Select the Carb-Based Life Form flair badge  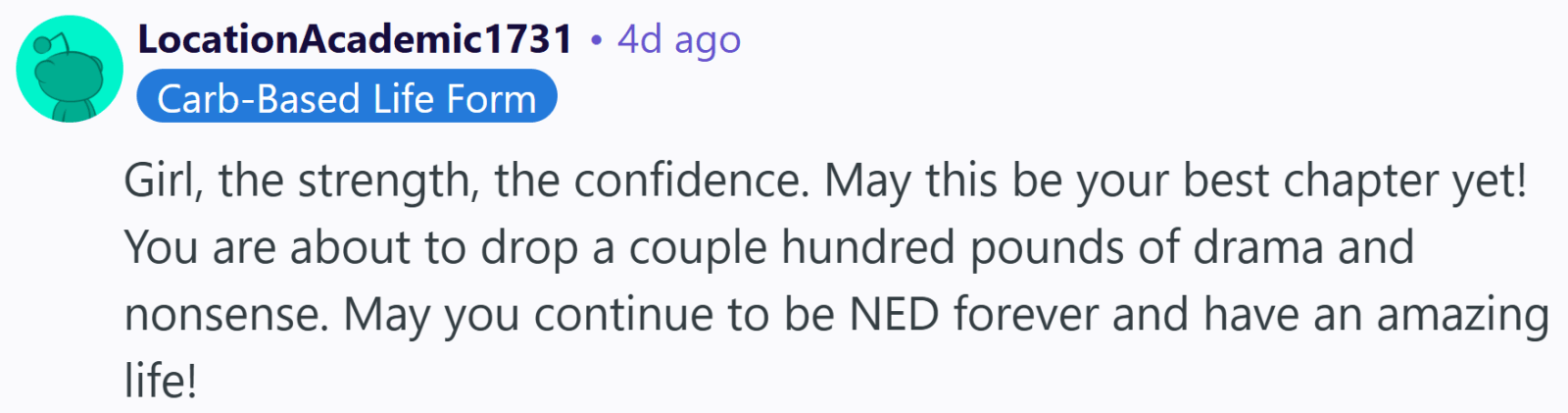click(347, 97)
